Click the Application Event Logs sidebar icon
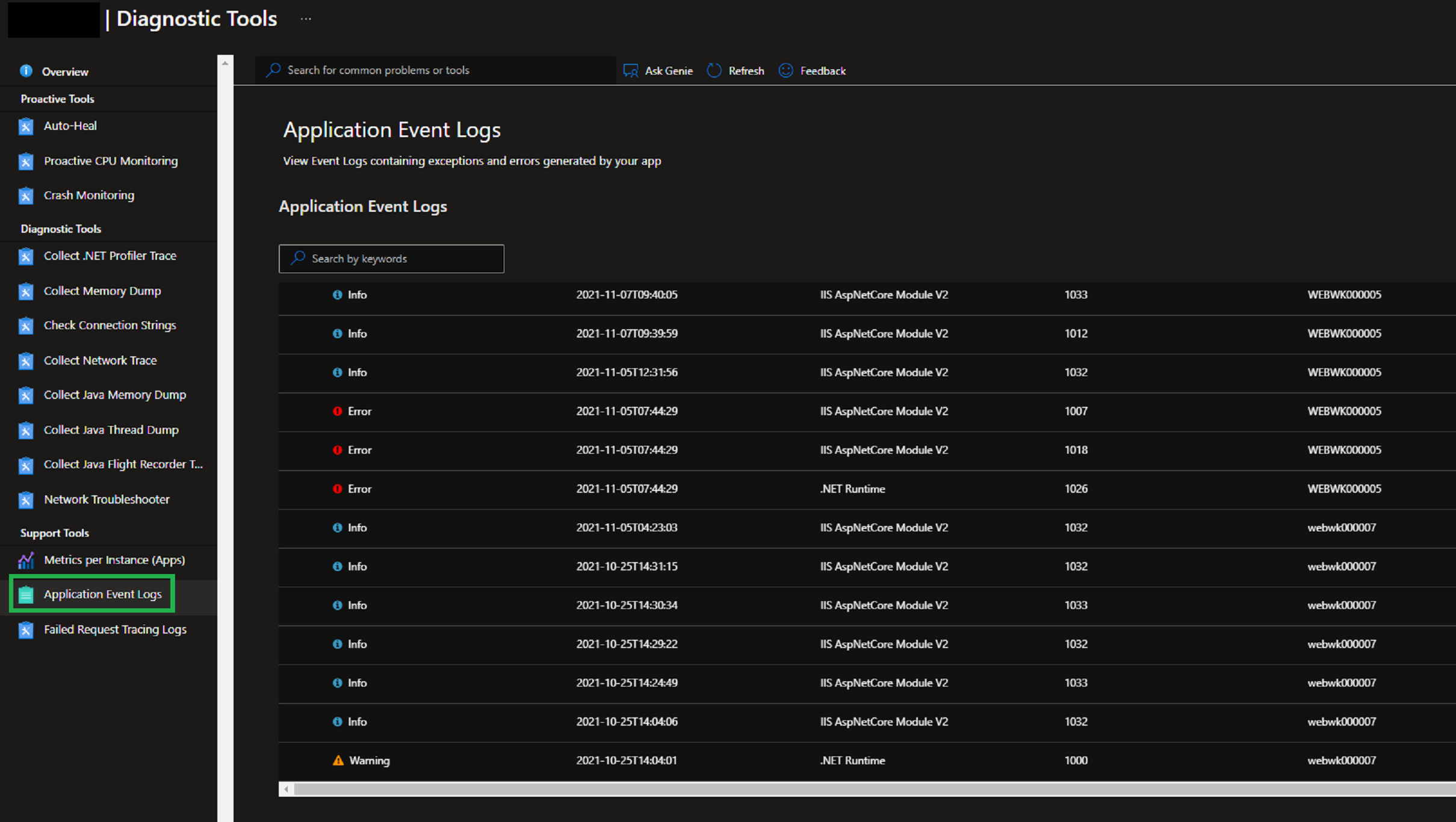The image size is (1456, 822). pyautogui.click(x=26, y=595)
